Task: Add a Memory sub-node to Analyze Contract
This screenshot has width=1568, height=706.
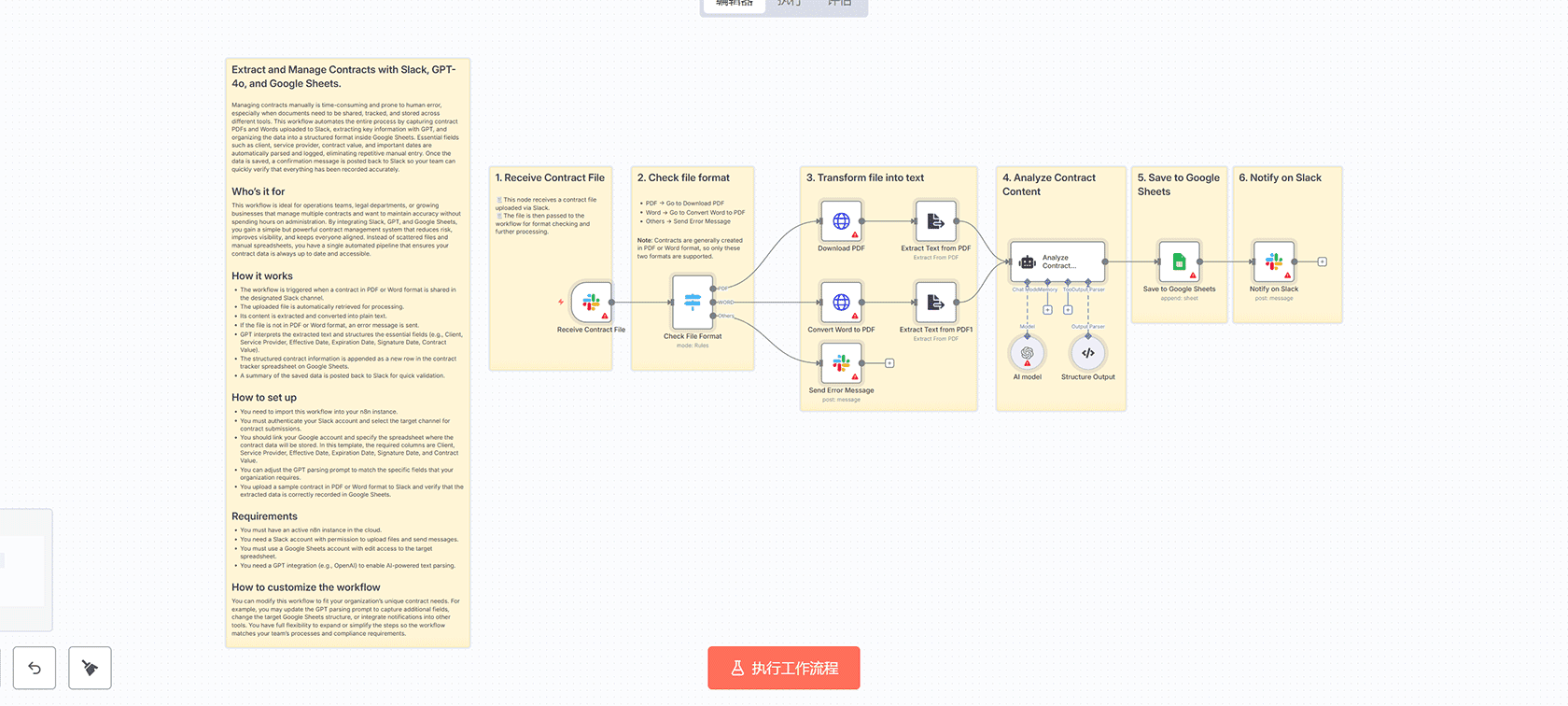Action: [x=1047, y=310]
